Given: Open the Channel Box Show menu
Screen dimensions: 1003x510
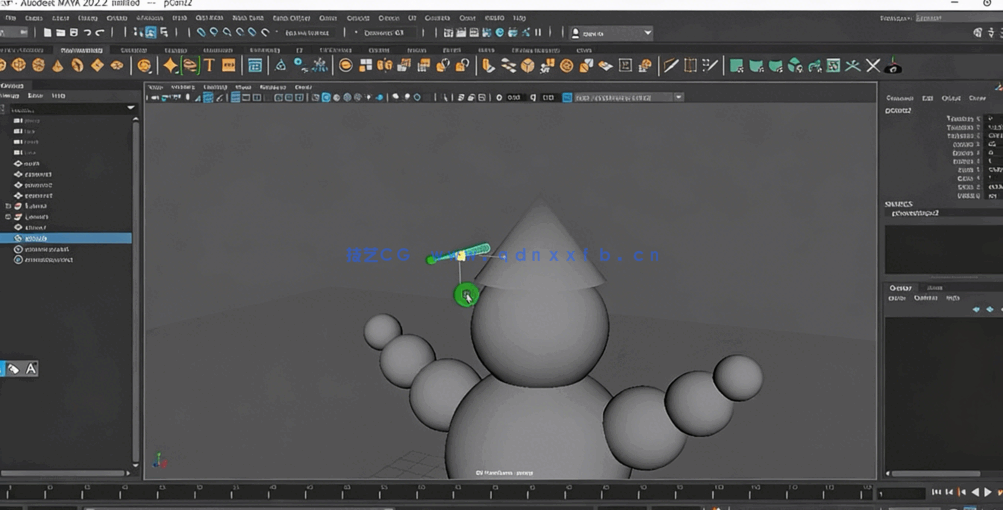Looking at the screenshot, I should (977, 98).
